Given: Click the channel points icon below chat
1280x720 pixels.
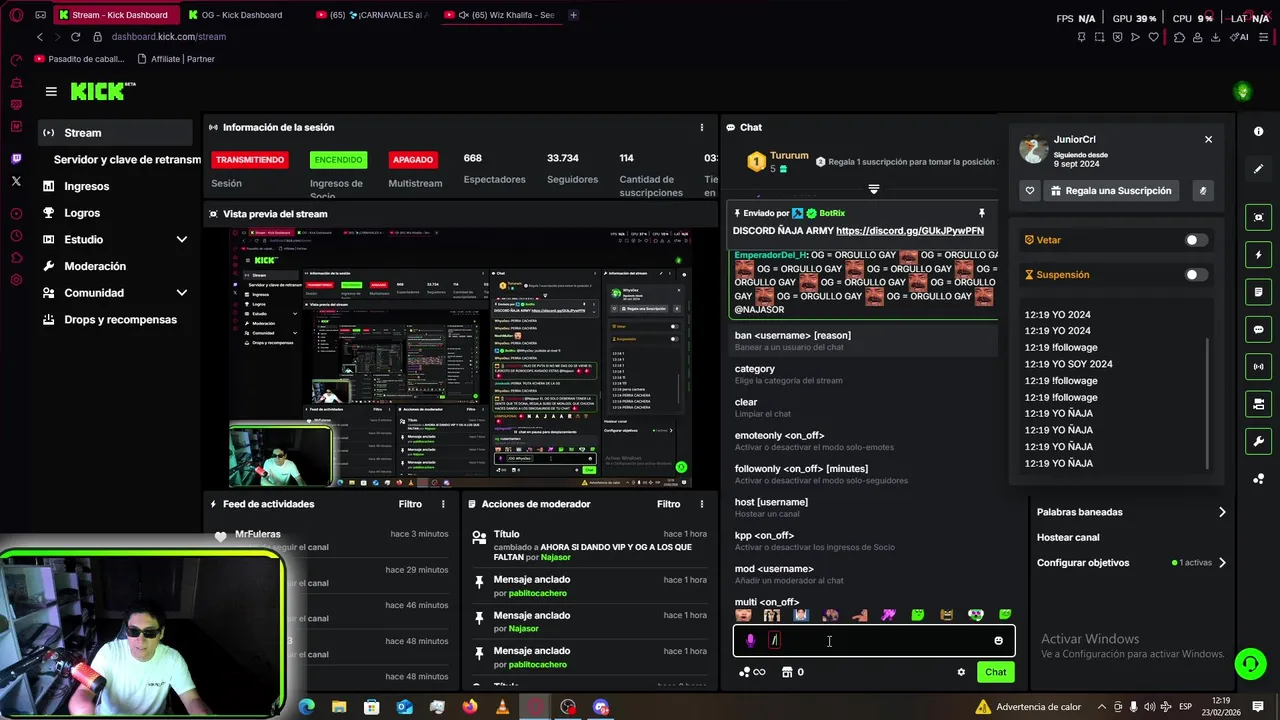Looking at the screenshot, I should (x=752, y=672).
